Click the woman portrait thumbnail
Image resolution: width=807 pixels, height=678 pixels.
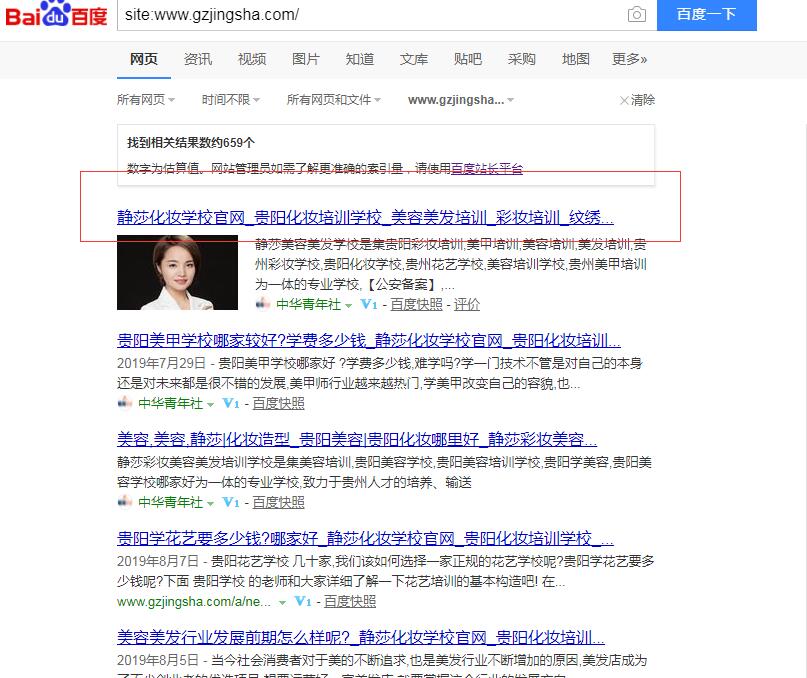point(177,272)
